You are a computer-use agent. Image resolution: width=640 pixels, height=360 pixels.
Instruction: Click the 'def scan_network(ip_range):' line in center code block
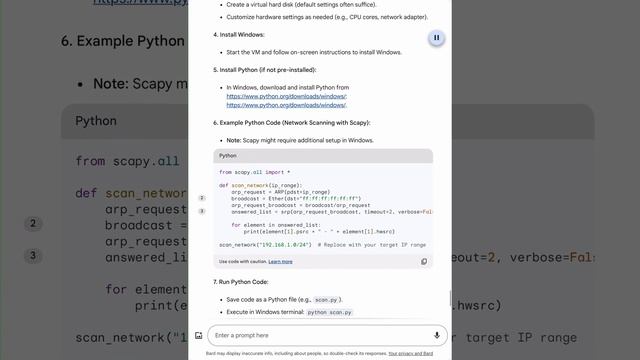pyautogui.click(x=260, y=185)
